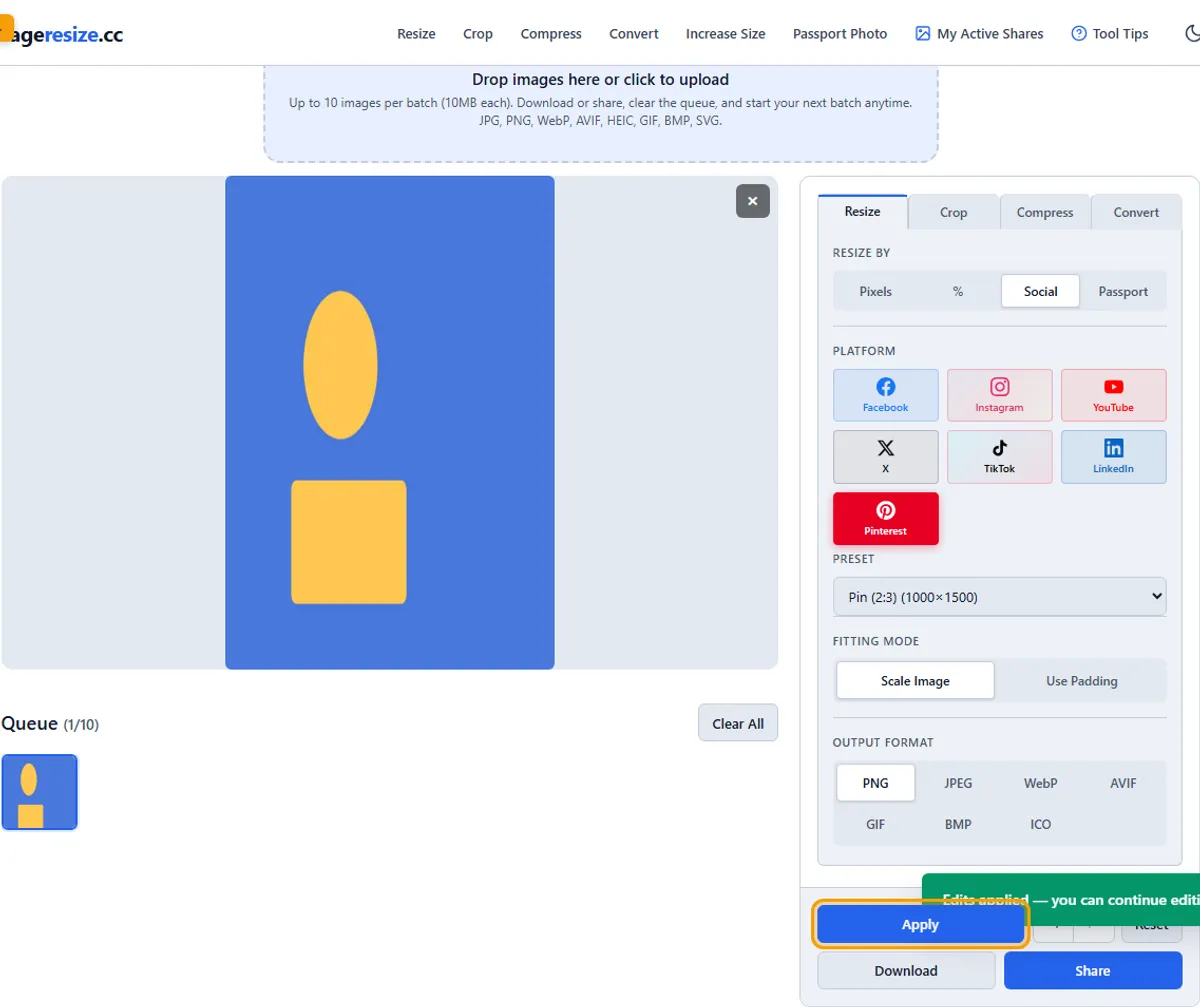The image size is (1200, 1007).
Task: Select the queued image thumbnail
Action: [39, 792]
